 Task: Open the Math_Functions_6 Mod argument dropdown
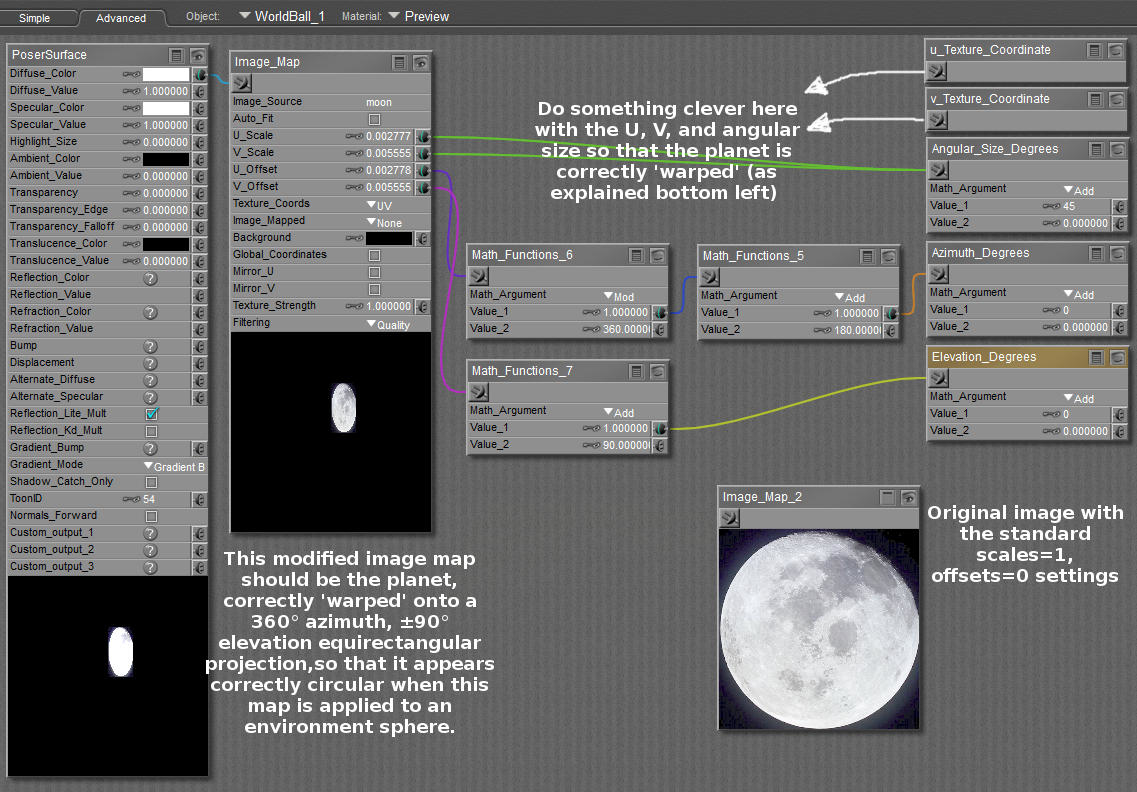pos(619,296)
